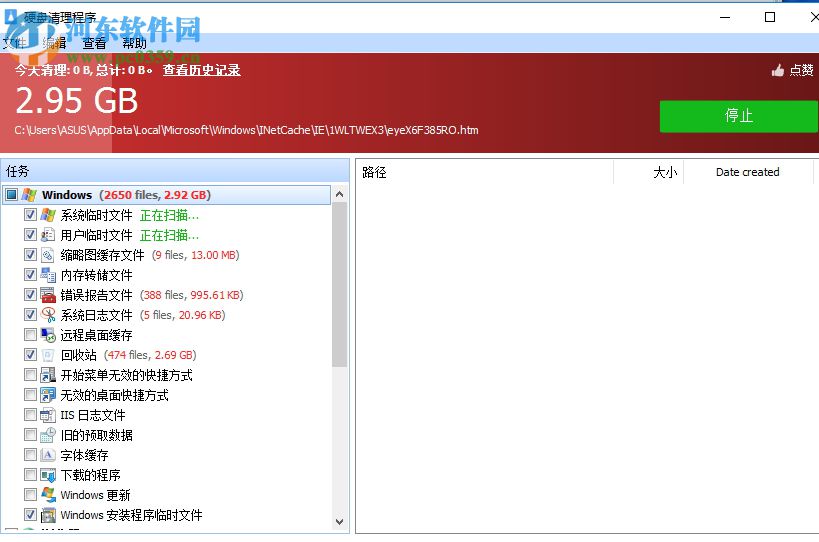Enable 旧的预取数据 checkbox
This screenshot has height=542, width=819.
tap(30, 435)
